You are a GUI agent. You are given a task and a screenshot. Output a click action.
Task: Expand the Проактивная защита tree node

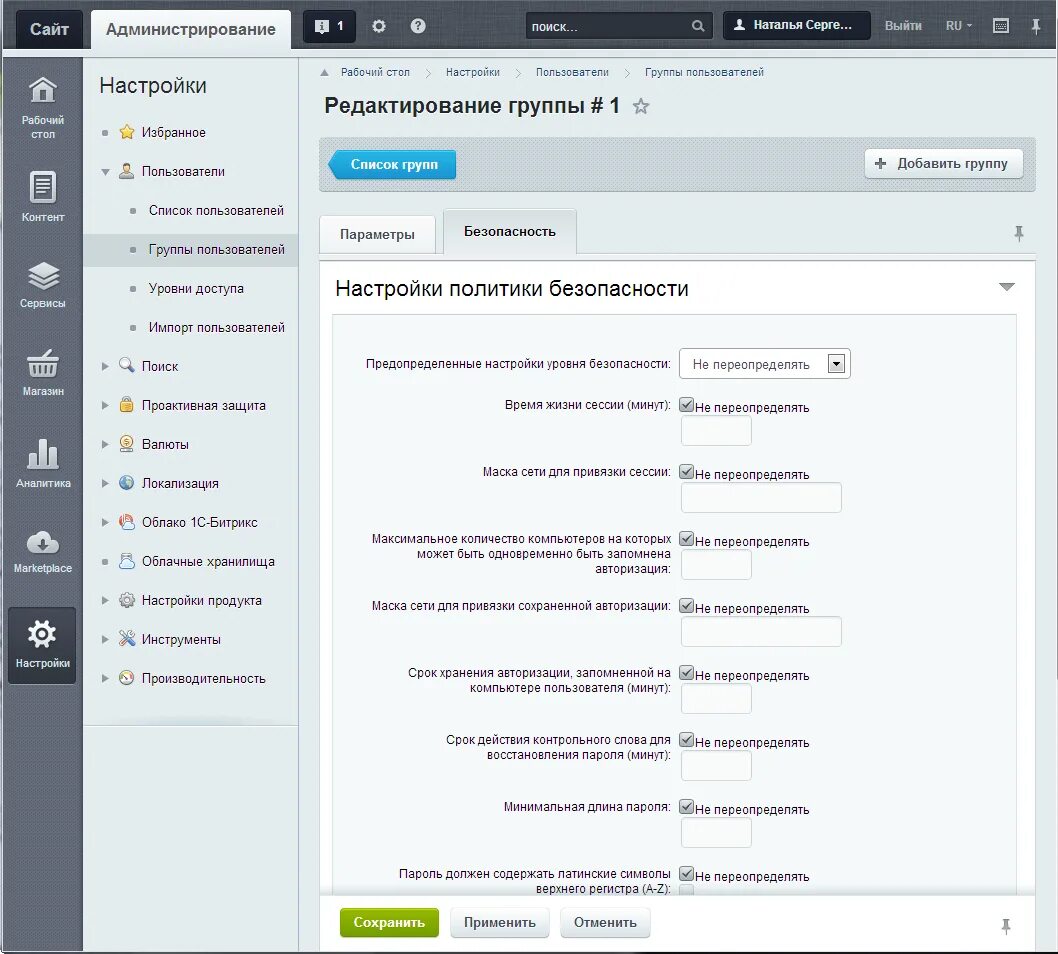105,405
